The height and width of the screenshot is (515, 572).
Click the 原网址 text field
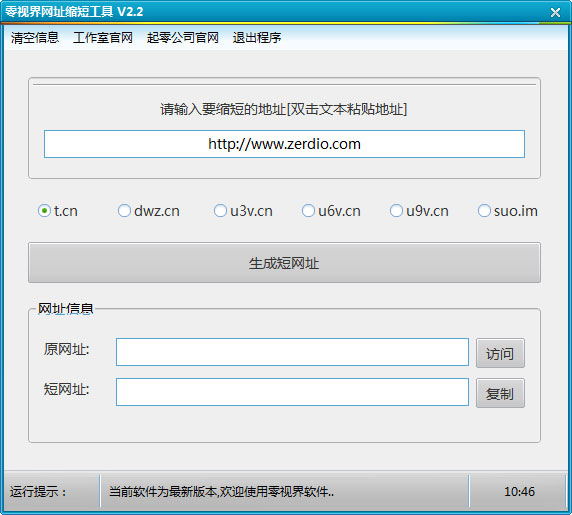(x=293, y=352)
